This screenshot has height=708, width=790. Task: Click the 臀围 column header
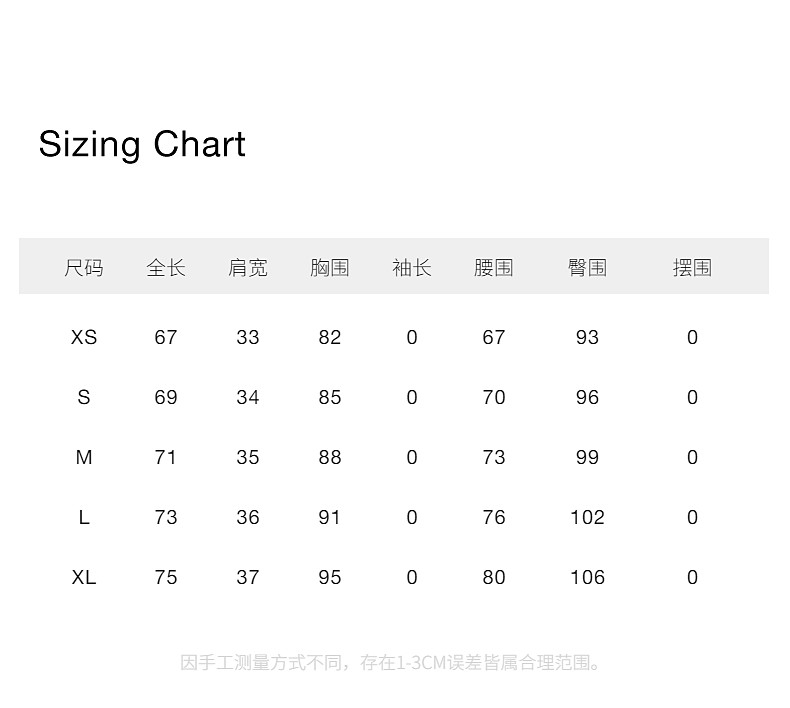tap(587, 268)
